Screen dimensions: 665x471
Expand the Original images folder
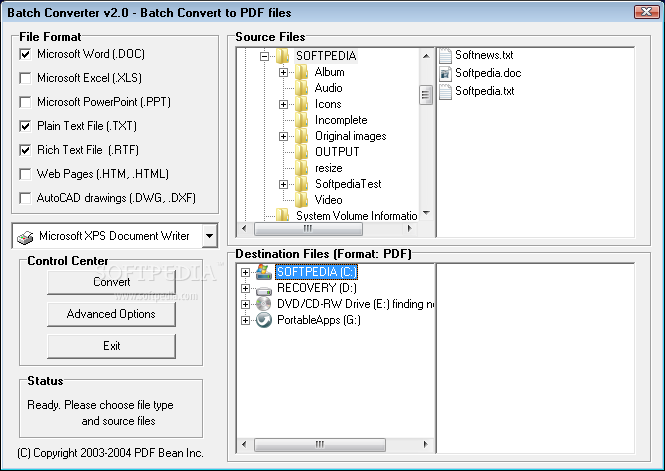(284, 137)
